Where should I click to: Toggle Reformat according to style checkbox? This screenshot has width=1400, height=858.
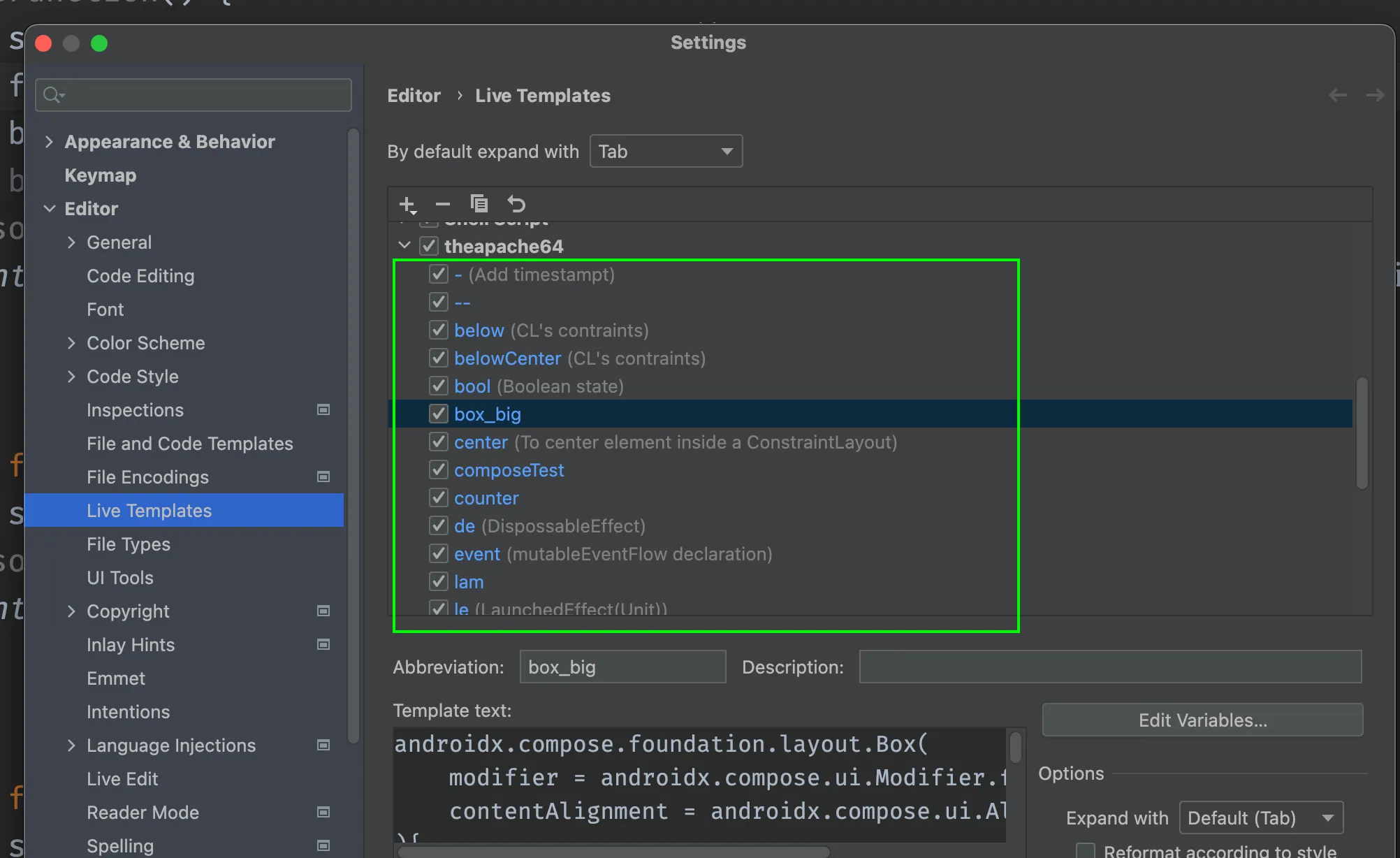[1086, 850]
